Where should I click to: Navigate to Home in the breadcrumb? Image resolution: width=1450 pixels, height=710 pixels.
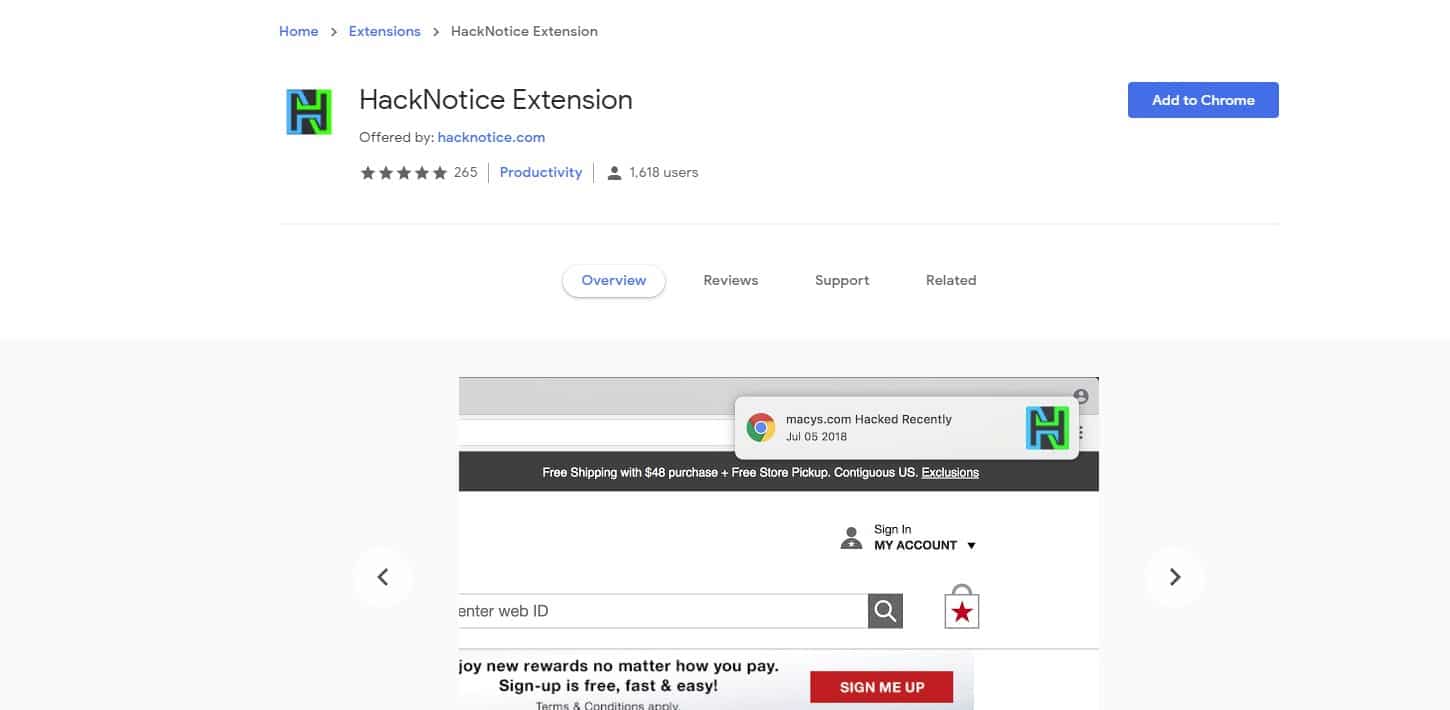click(298, 32)
